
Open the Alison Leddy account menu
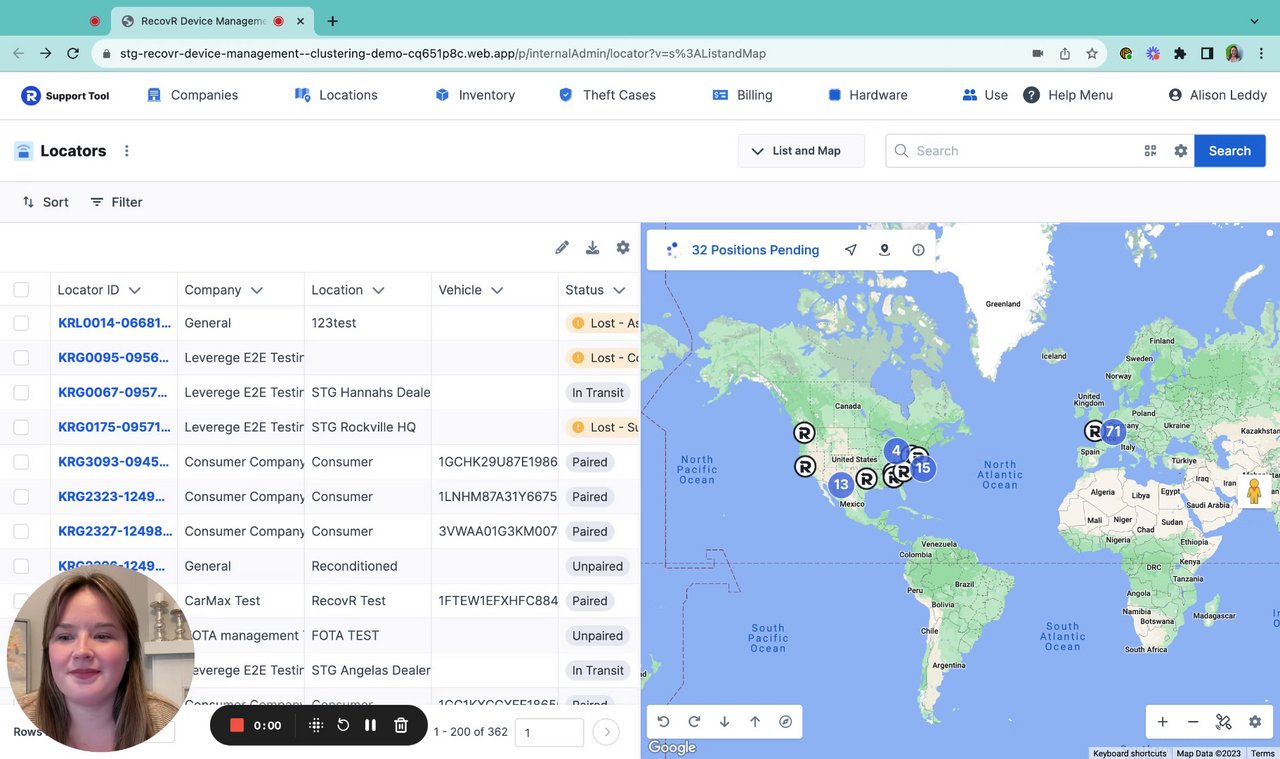click(1217, 95)
